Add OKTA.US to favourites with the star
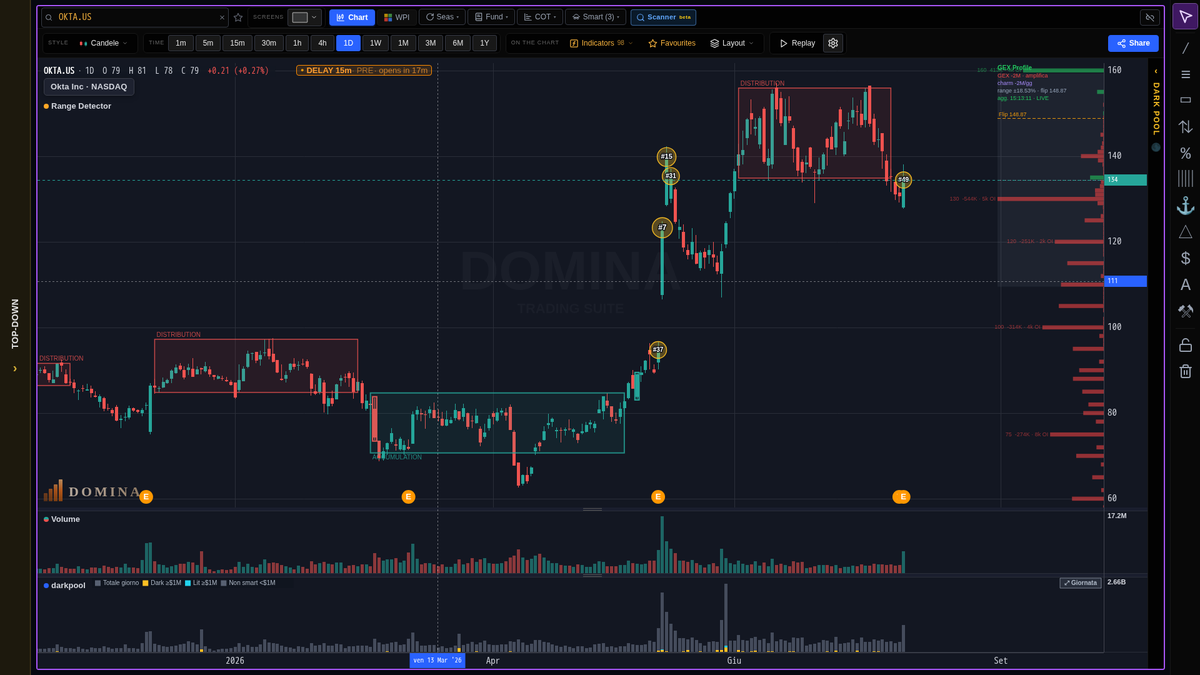The image size is (1200, 675). [x=238, y=17]
